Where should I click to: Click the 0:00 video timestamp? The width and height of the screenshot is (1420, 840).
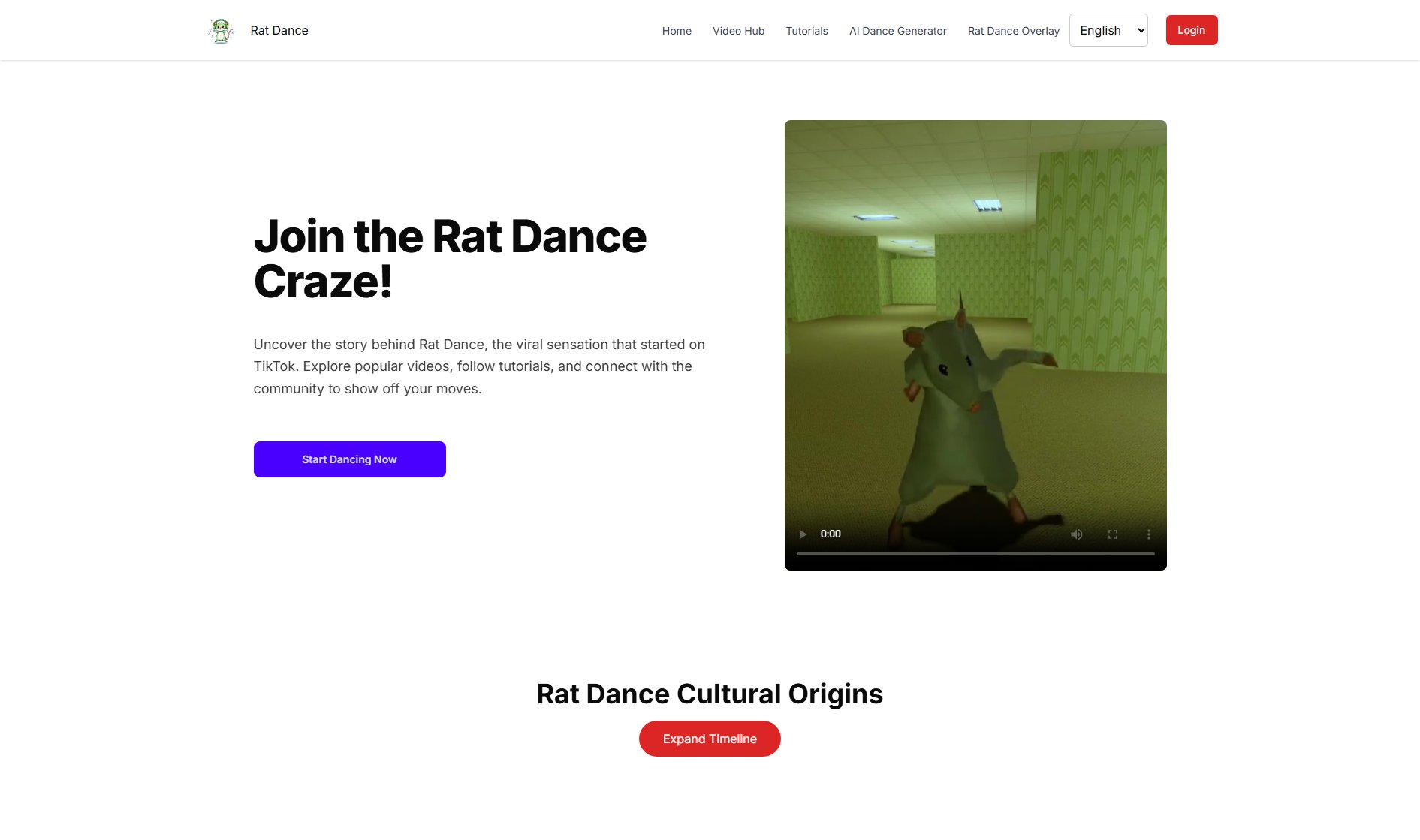point(830,534)
